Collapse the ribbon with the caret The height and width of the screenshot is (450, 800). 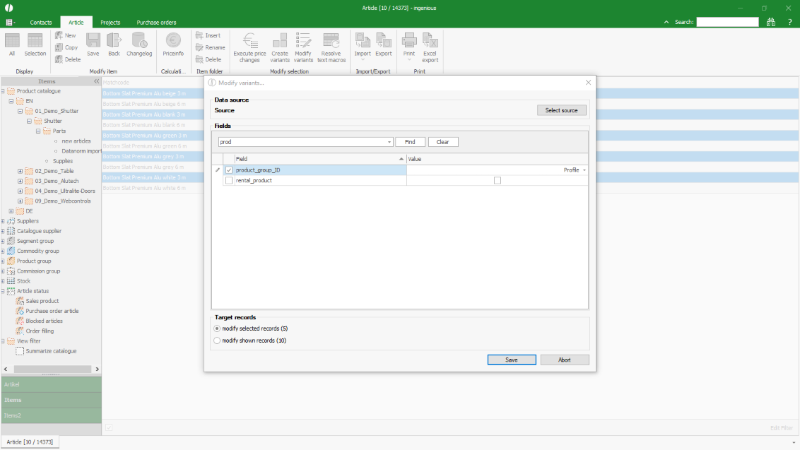[666, 22]
